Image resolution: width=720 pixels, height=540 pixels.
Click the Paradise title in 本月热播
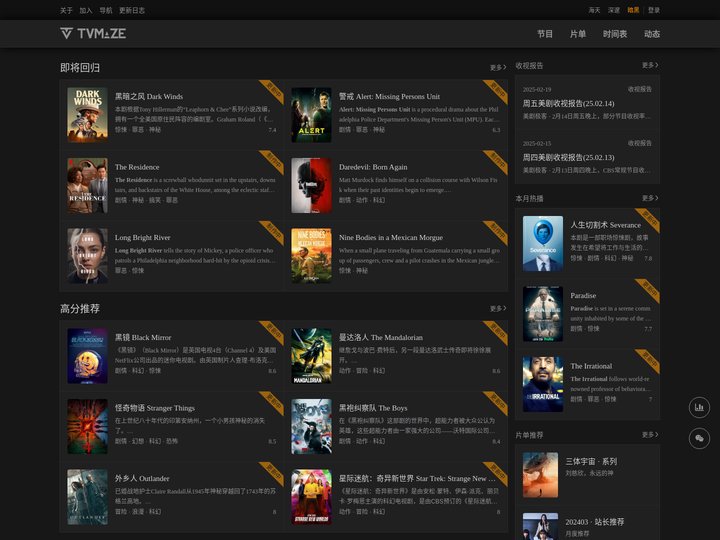pyautogui.click(x=583, y=296)
